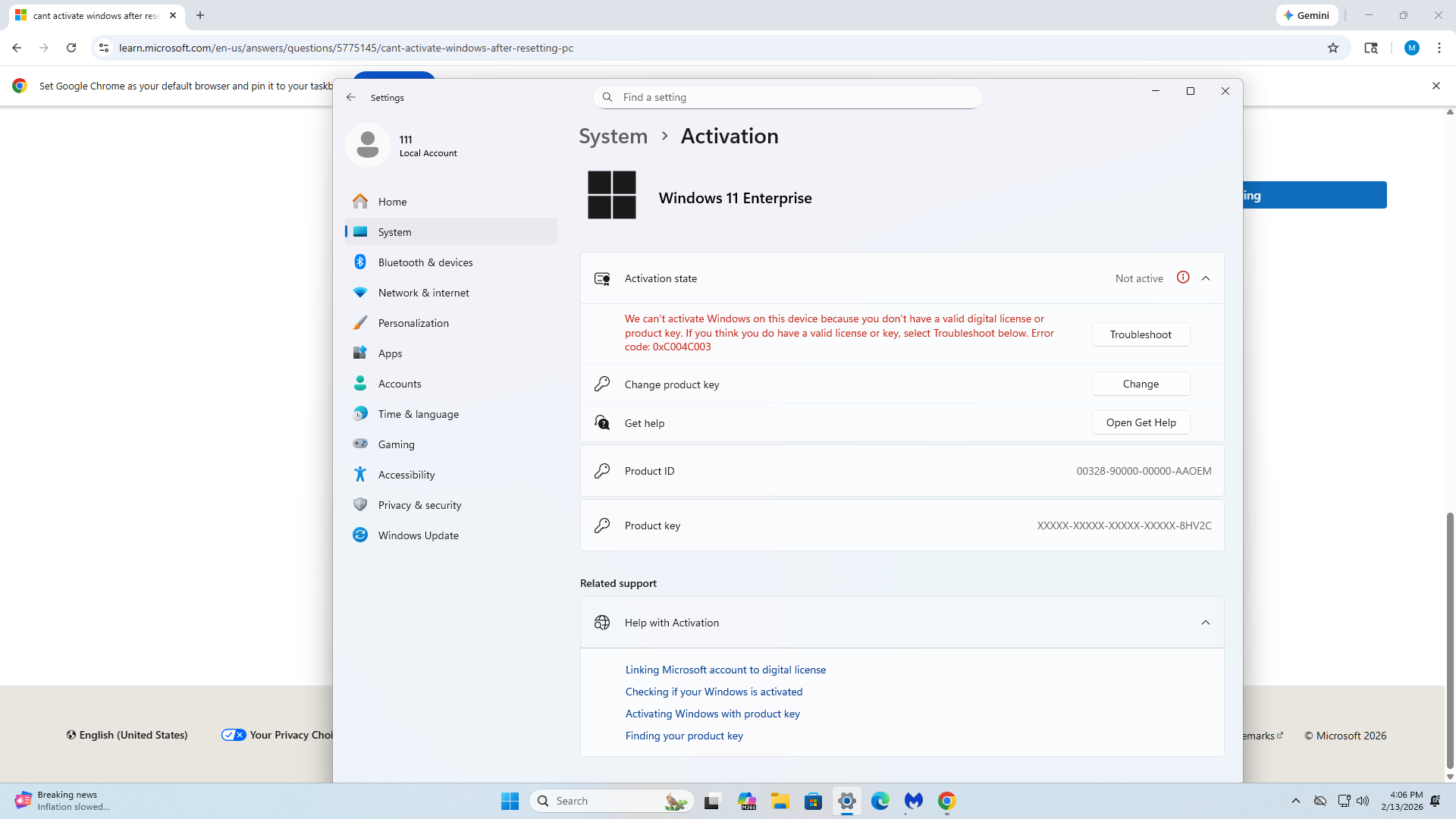The image size is (1456, 819).
Task: Go to Network & internet section
Action: [423, 293]
